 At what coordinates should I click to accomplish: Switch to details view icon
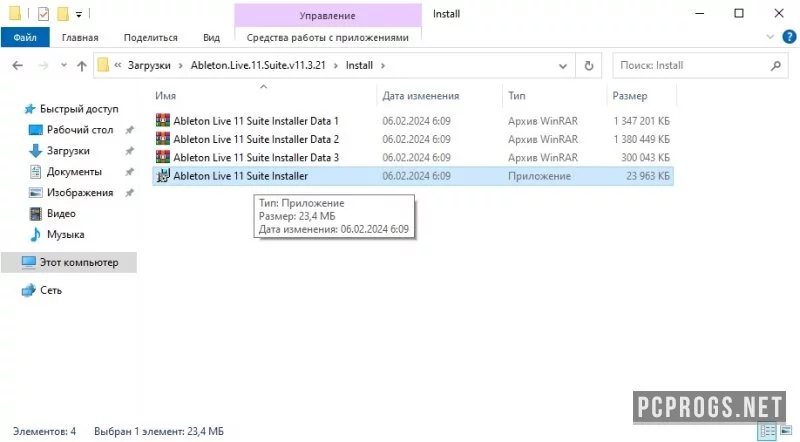click(767, 431)
